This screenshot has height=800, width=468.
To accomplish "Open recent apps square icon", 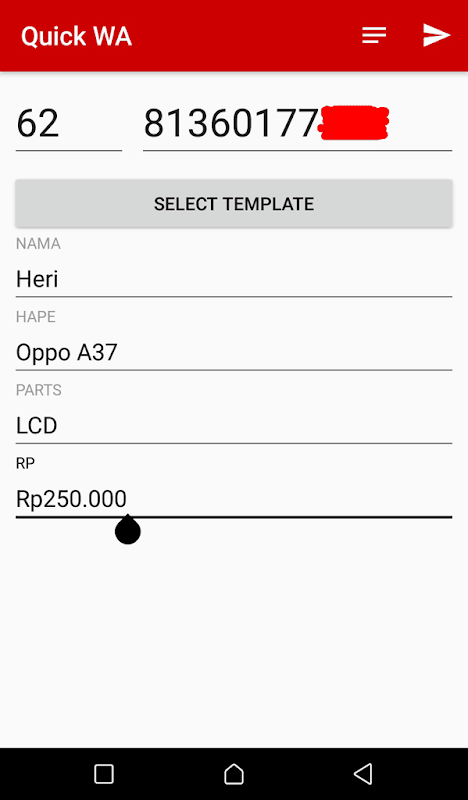I will 104,774.
